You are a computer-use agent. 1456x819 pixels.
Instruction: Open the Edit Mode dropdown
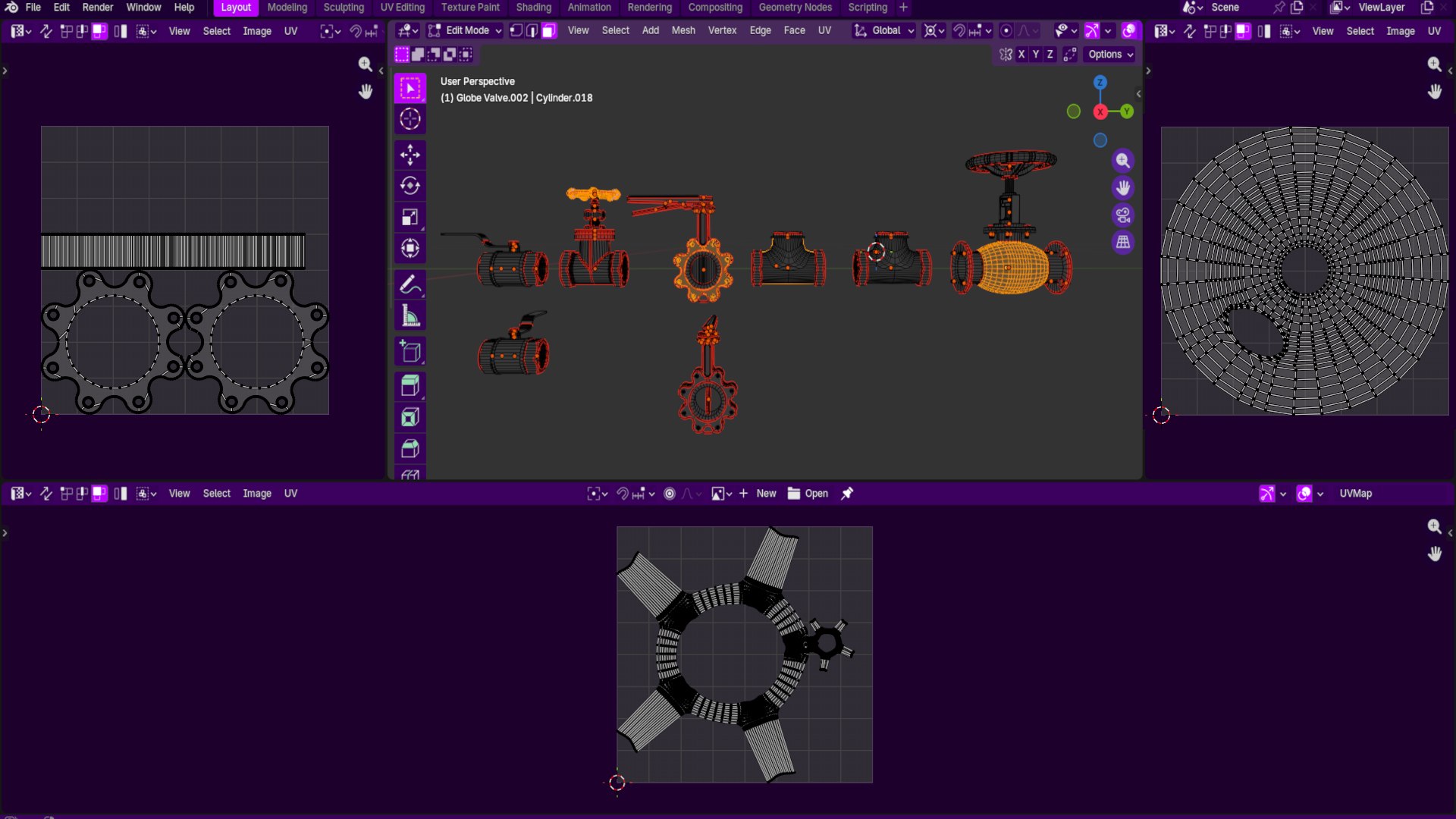pos(464,30)
